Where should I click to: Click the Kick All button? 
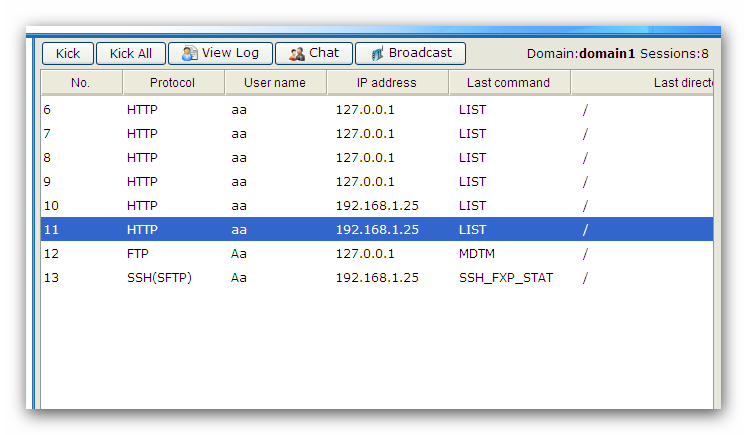(x=131, y=53)
